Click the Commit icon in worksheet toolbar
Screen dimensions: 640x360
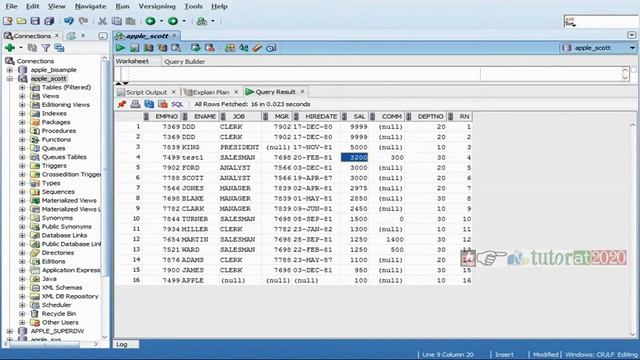point(196,48)
